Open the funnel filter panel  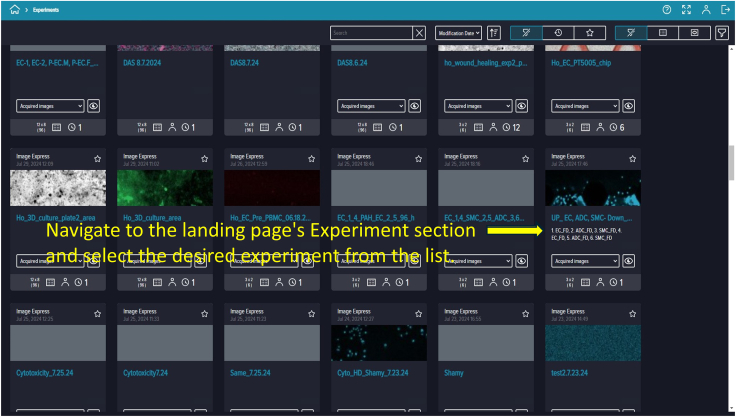click(721, 33)
